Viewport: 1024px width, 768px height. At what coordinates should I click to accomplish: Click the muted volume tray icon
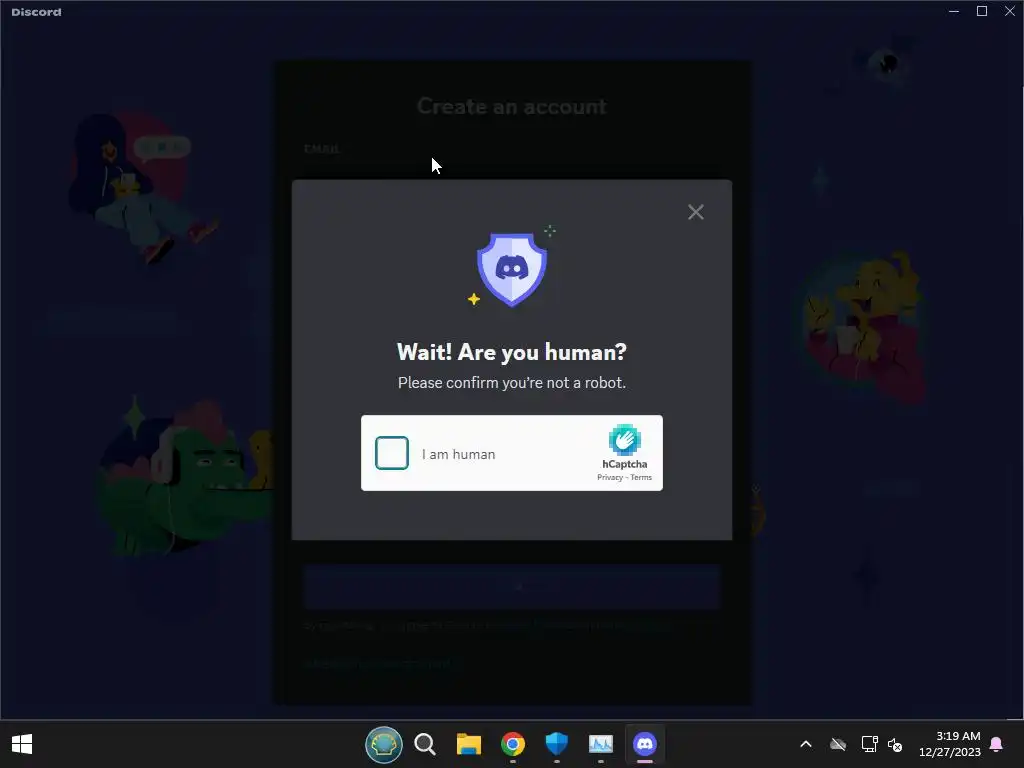pos(895,744)
